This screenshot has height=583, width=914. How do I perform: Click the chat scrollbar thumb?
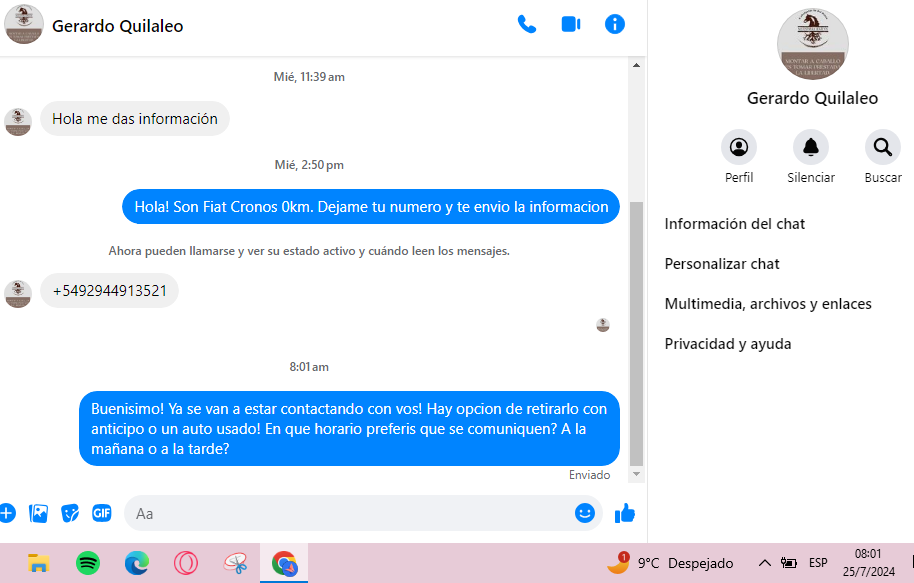pos(637,334)
